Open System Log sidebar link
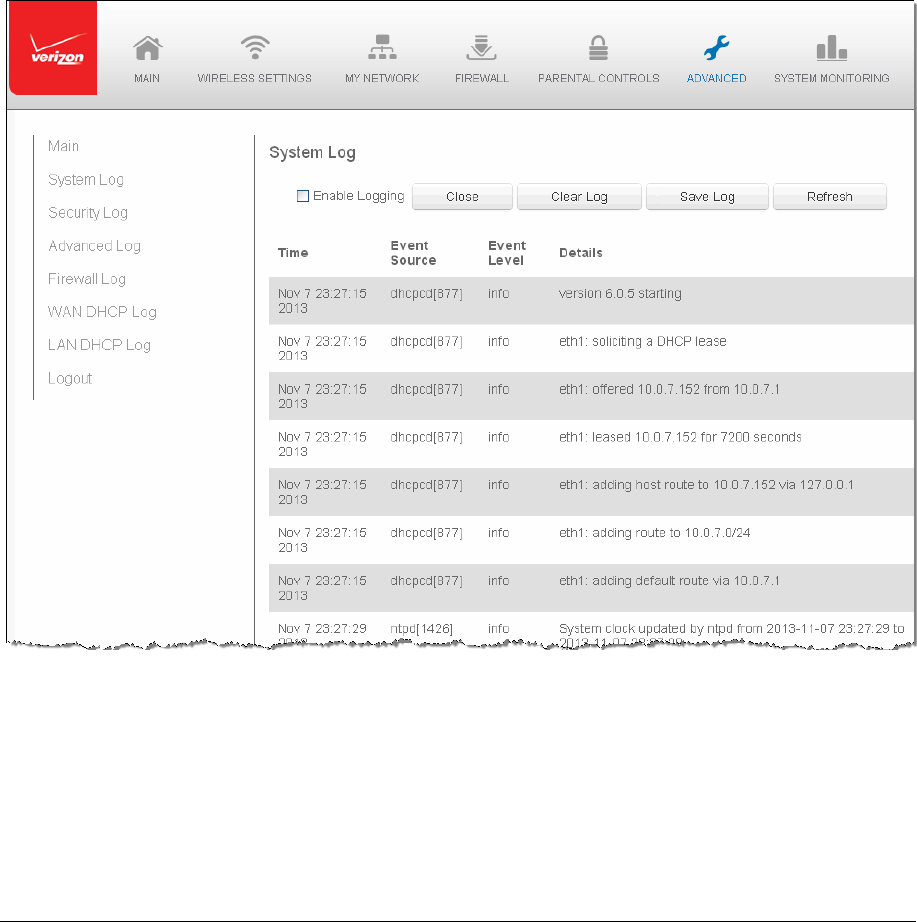Viewport: 917px width, 922px height. 86,179
